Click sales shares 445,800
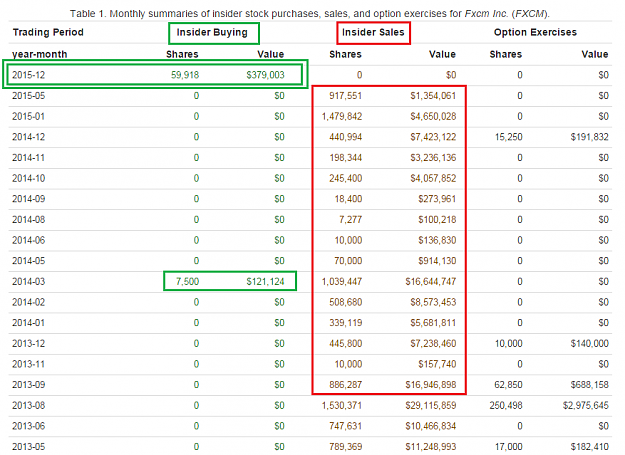The image size is (625, 455). [346, 343]
